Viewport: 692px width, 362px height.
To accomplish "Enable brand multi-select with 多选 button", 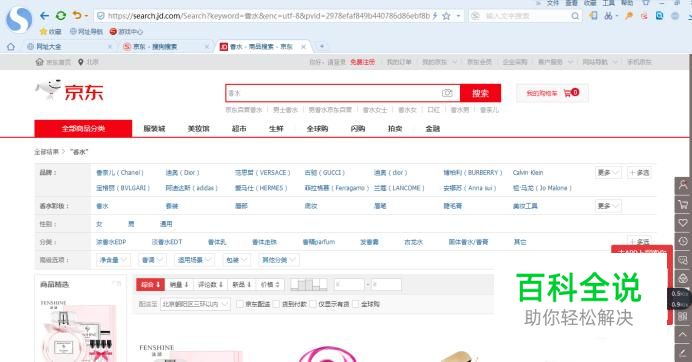I will (639, 173).
